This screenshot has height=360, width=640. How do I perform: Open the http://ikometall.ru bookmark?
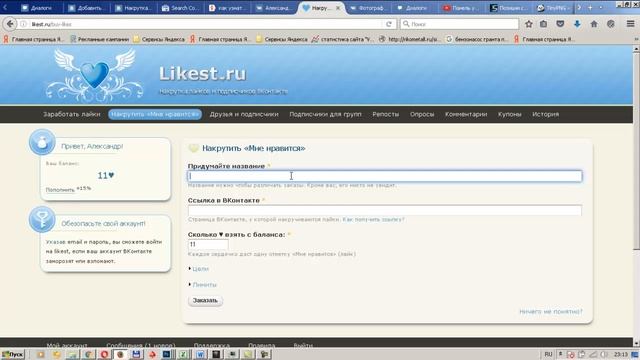click(410, 39)
